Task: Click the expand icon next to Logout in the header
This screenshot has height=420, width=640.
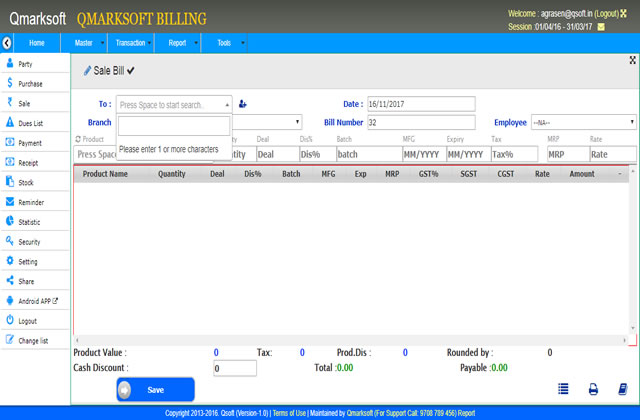Action: tap(623, 13)
